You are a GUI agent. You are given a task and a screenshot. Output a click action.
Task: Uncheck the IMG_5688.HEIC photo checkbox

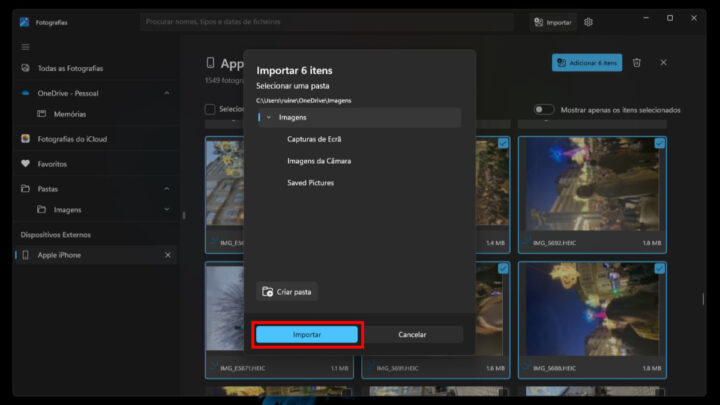point(659,269)
